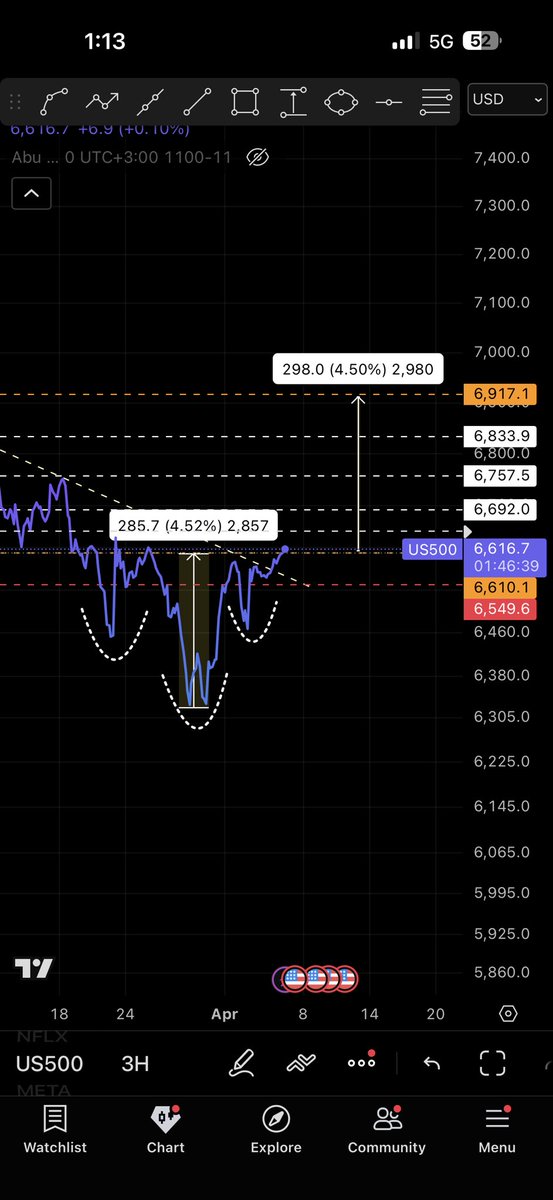Open the Menu tab
553x1200 pixels.
click(x=497, y=1130)
